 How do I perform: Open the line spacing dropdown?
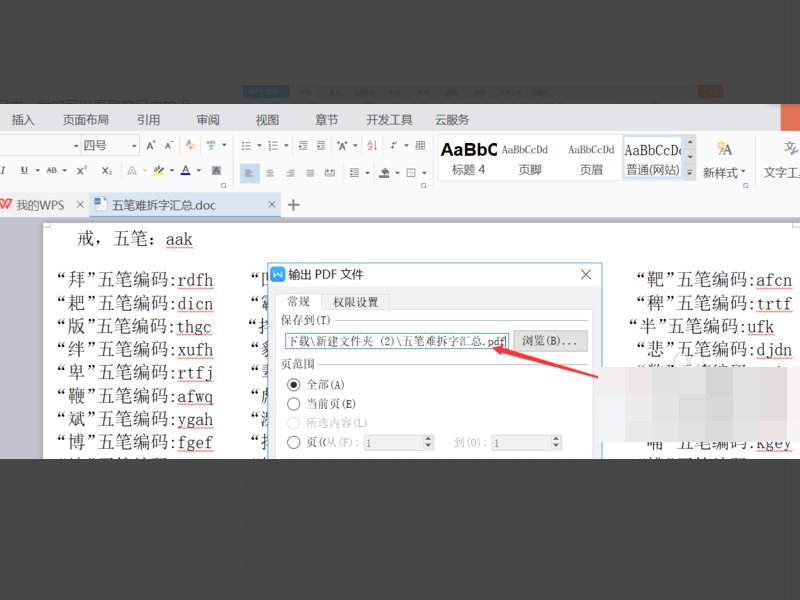(366, 173)
